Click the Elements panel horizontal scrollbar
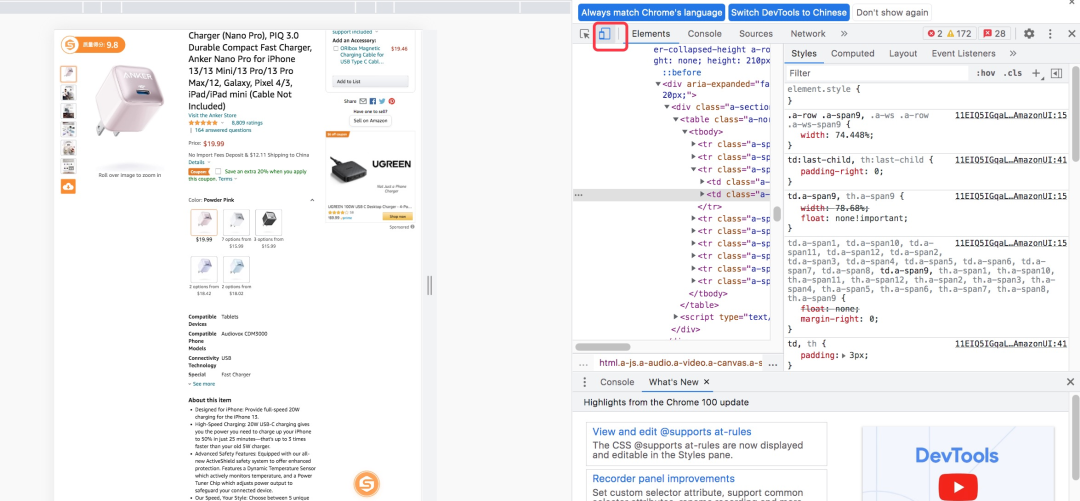Screen dimensions: 1080x501 [x=603, y=347]
